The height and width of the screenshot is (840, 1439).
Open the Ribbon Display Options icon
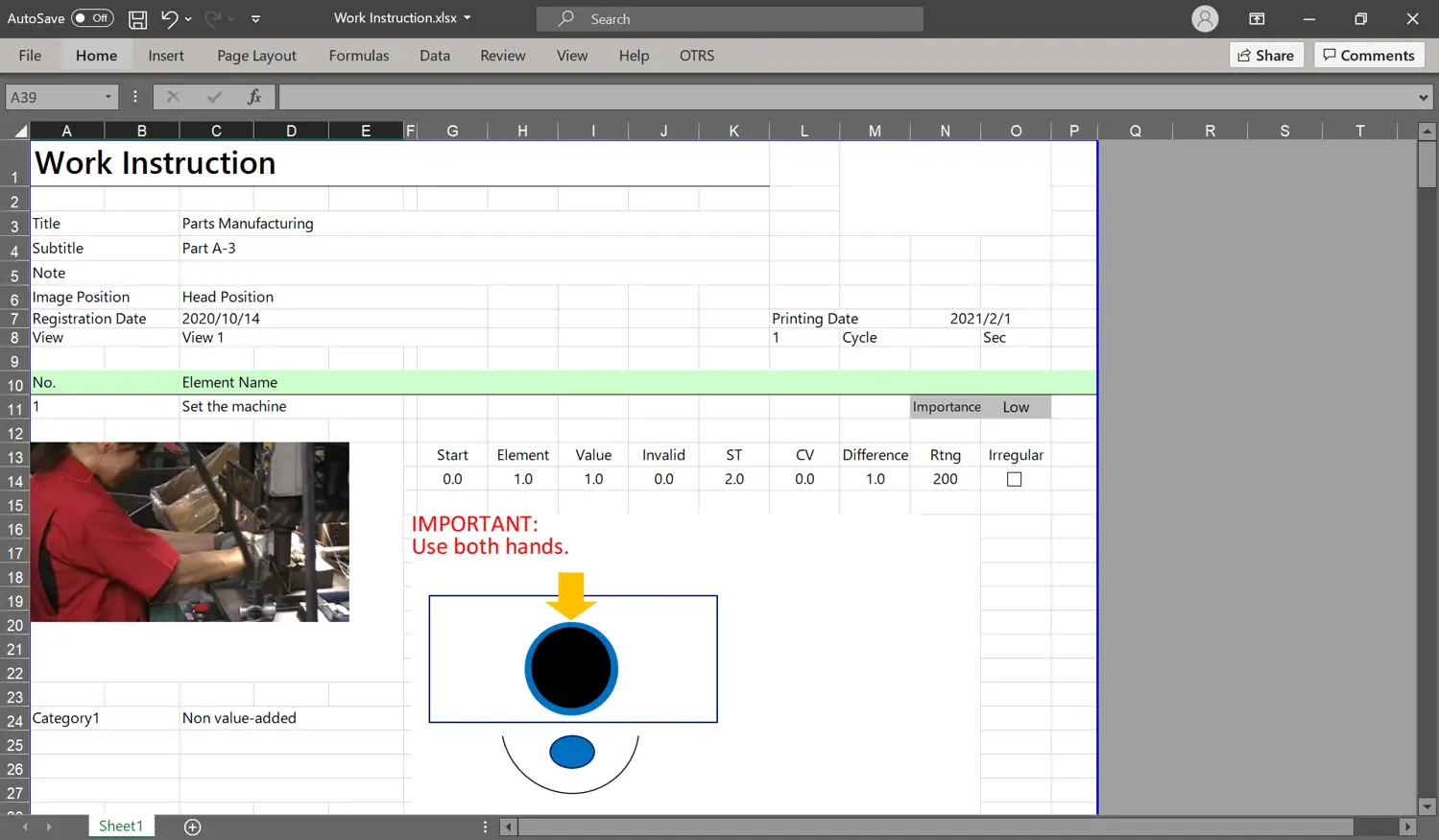[x=1257, y=18]
